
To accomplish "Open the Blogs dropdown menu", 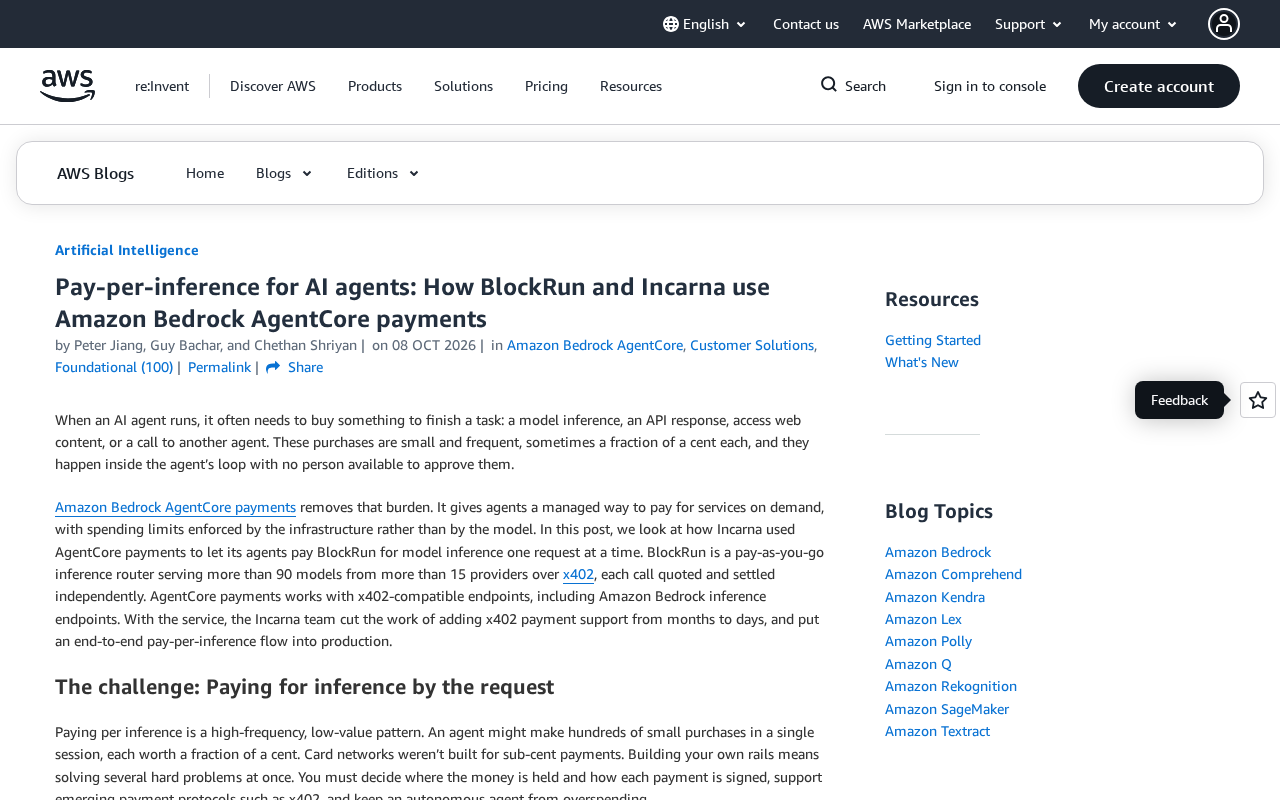I will (x=285, y=173).
